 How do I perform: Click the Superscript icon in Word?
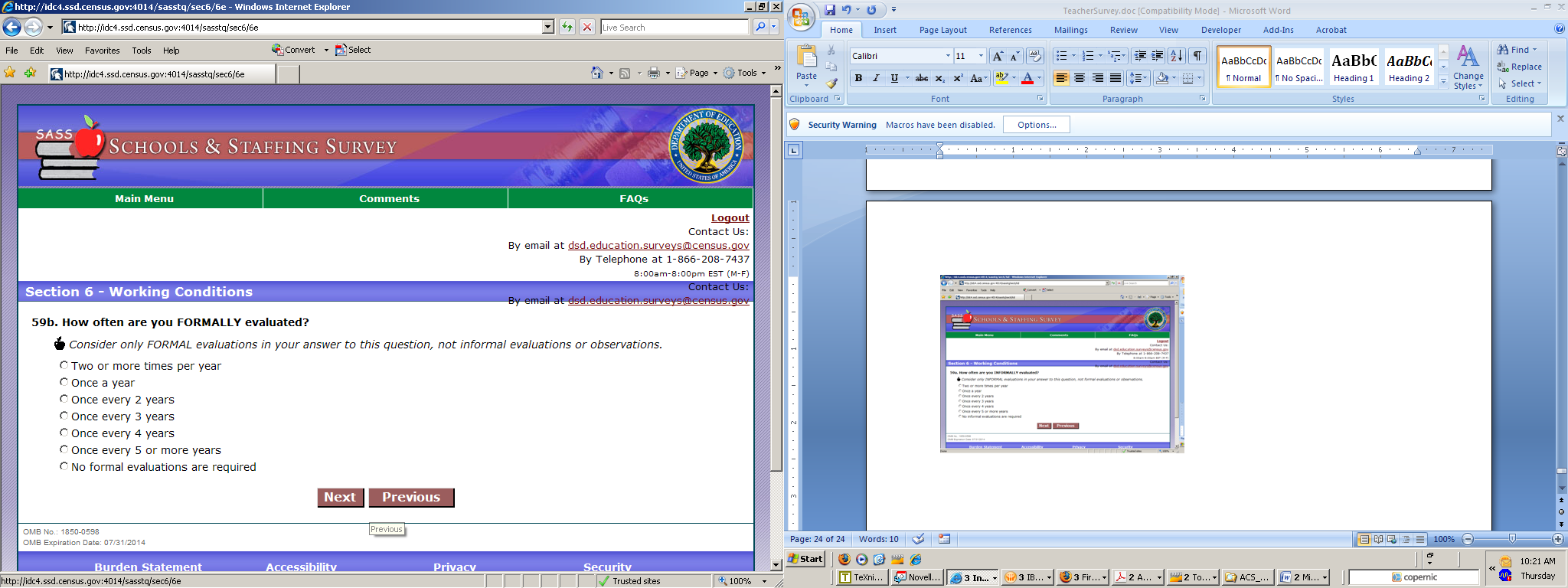click(957, 78)
